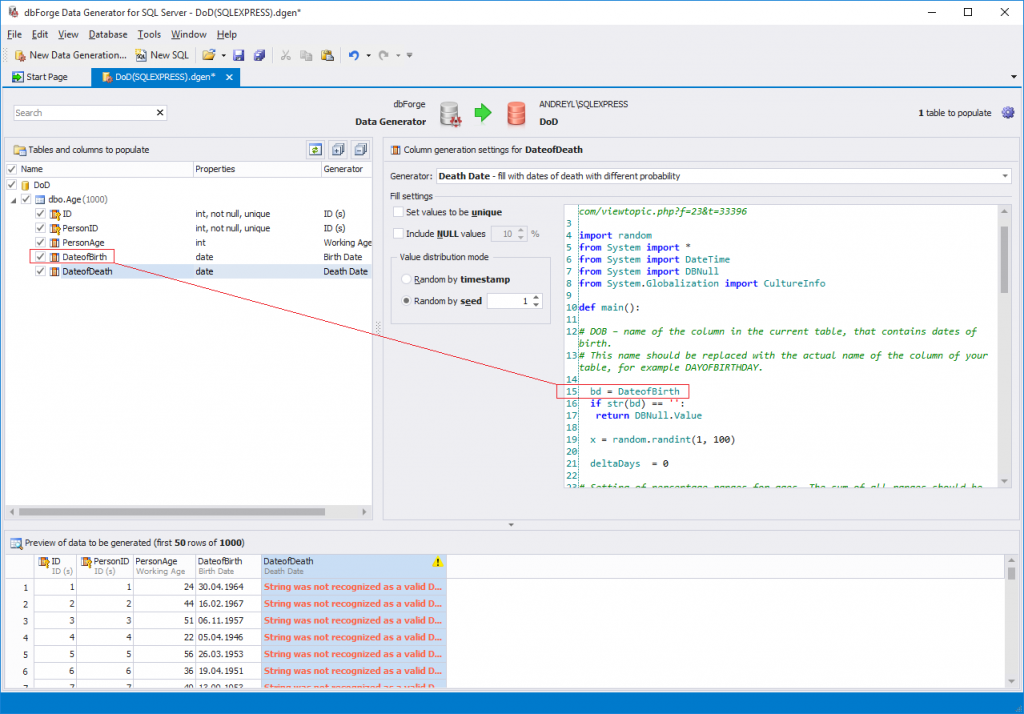1024x714 pixels.
Task: Open the Database menu
Action: tap(108, 34)
